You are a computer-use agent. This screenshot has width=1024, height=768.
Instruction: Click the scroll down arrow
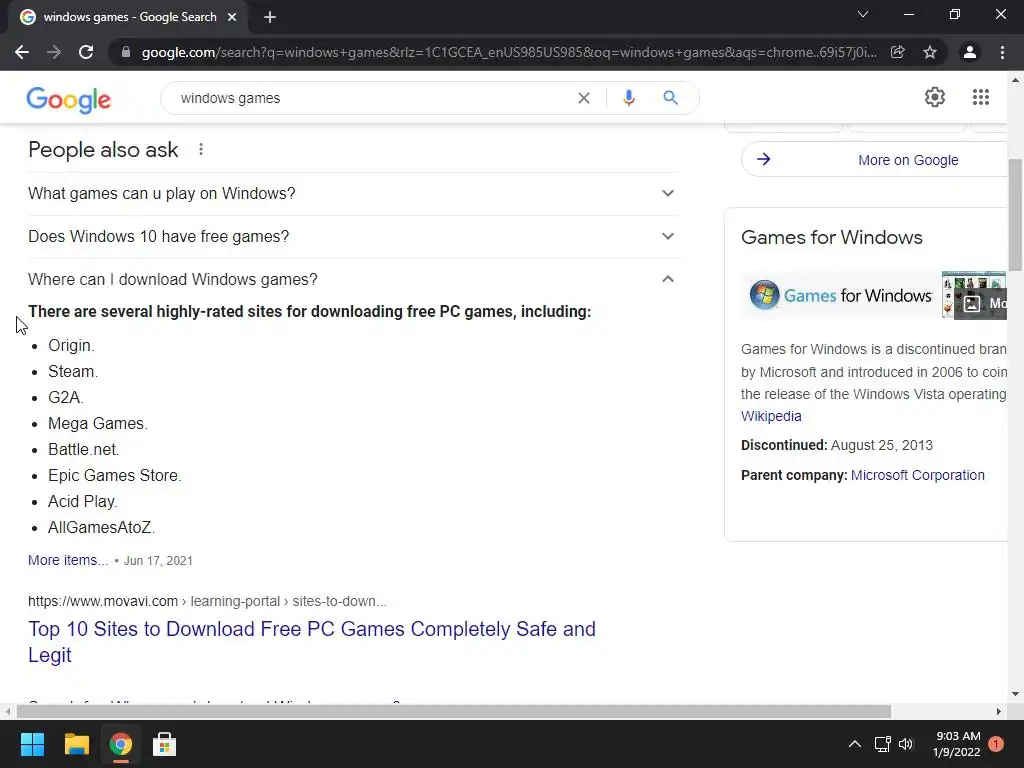(1015, 694)
